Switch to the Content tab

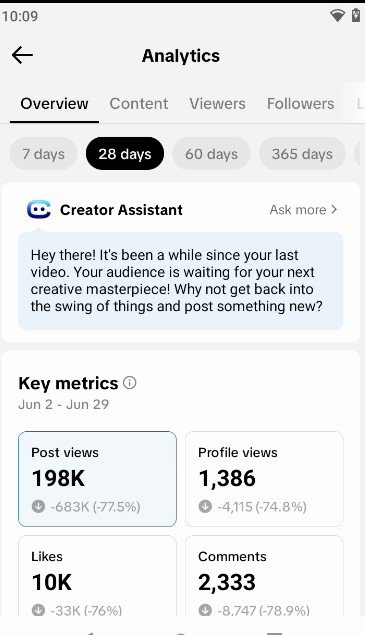coord(139,104)
